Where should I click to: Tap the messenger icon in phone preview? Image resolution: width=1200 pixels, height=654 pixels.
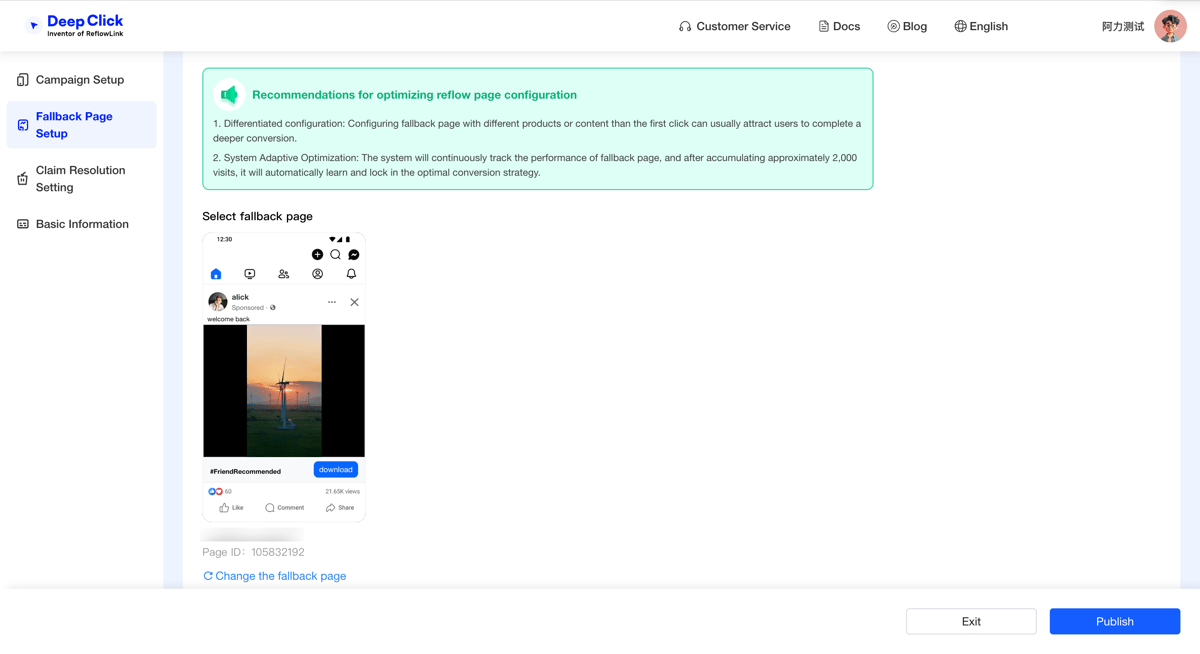point(353,255)
